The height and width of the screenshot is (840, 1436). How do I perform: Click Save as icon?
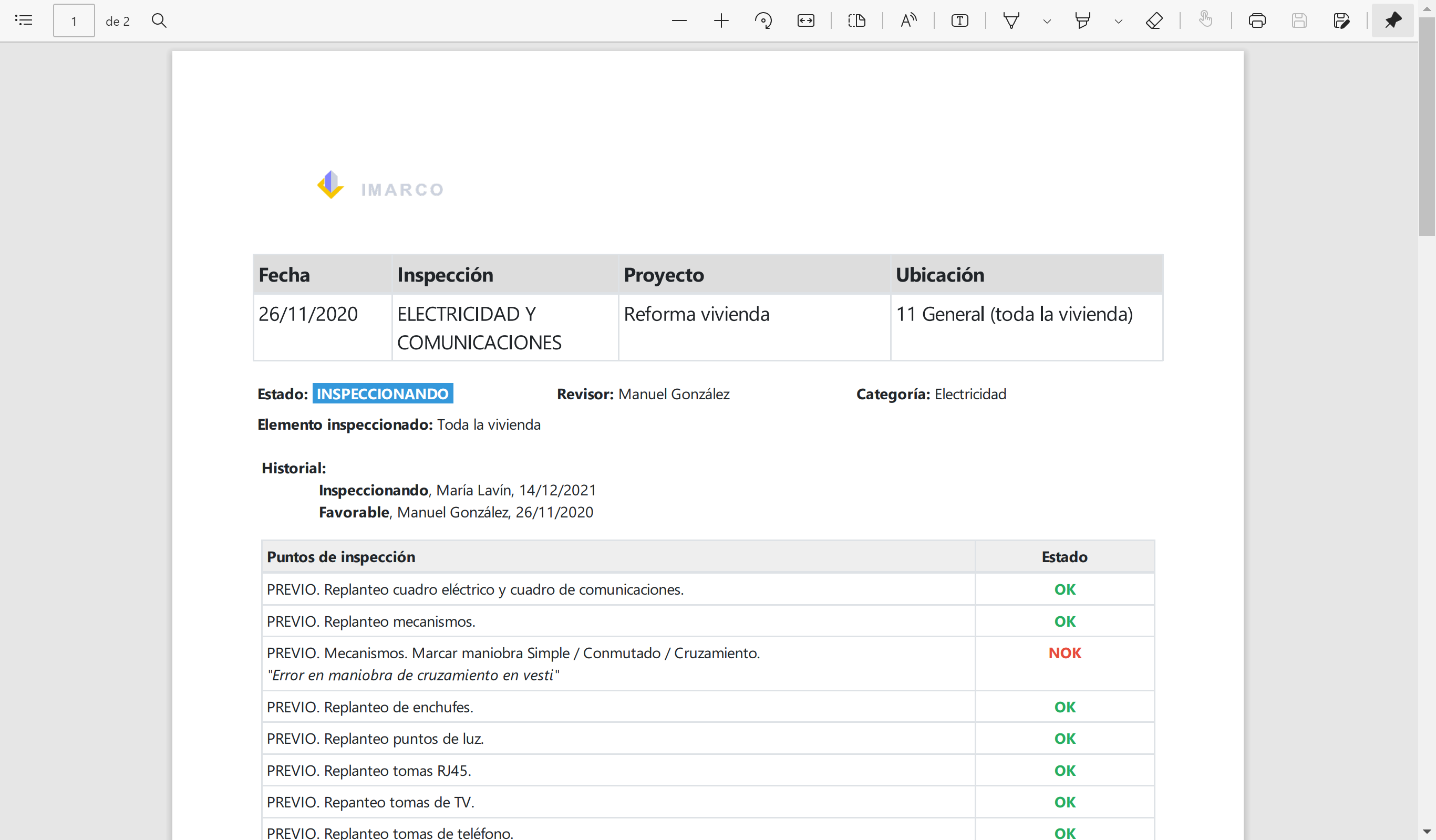(x=1341, y=20)
